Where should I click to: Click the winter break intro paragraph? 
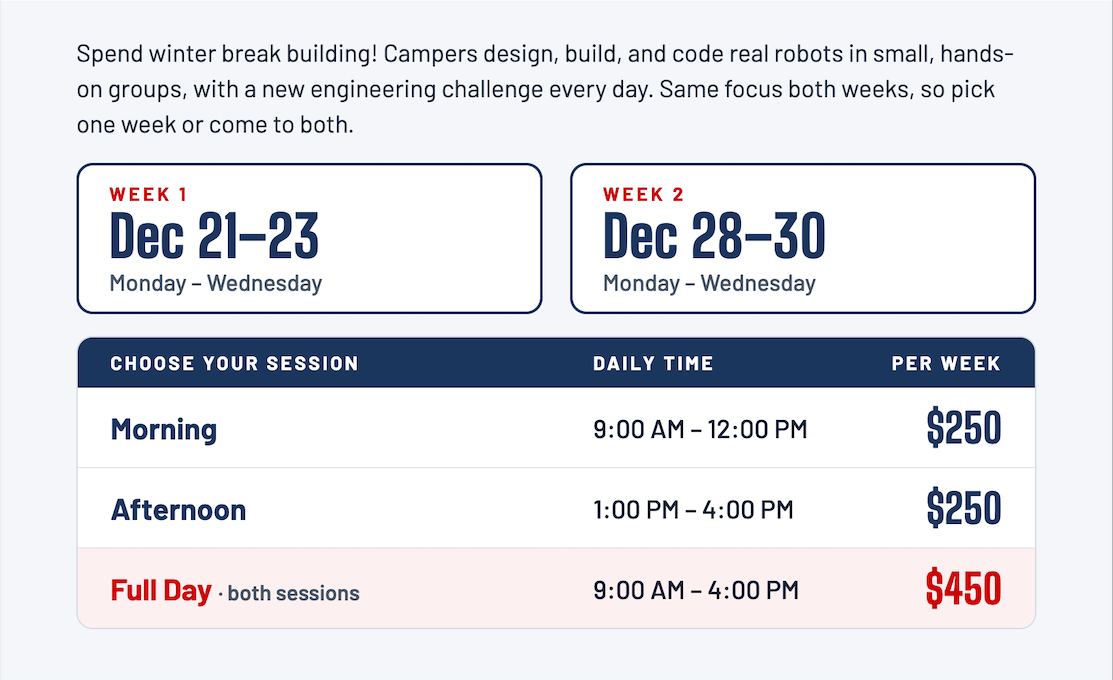(545, 89)
